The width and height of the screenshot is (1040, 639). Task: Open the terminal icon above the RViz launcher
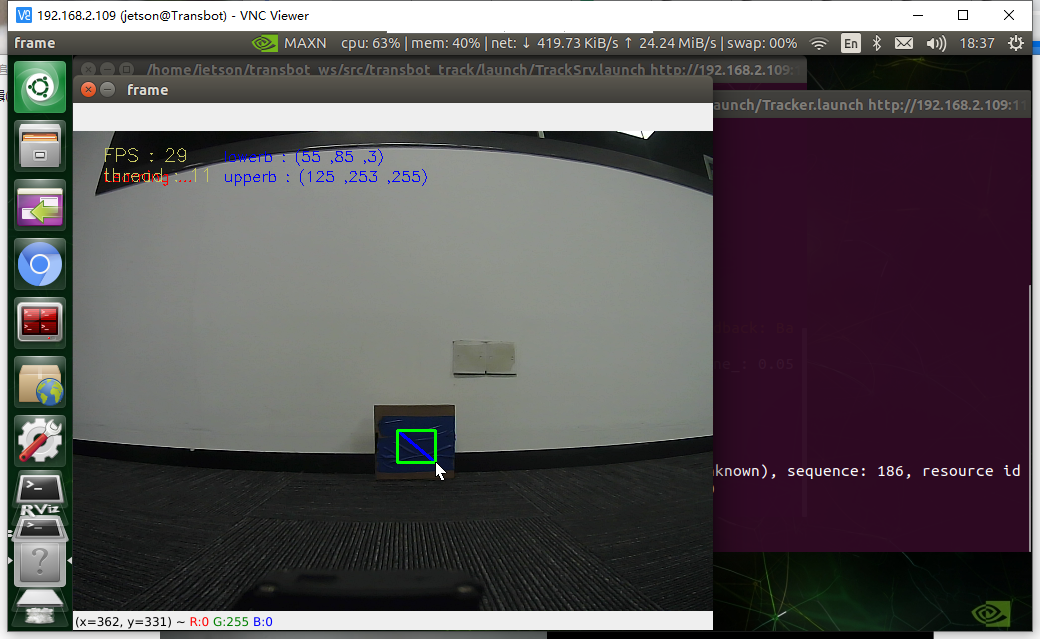click(40, 490)
